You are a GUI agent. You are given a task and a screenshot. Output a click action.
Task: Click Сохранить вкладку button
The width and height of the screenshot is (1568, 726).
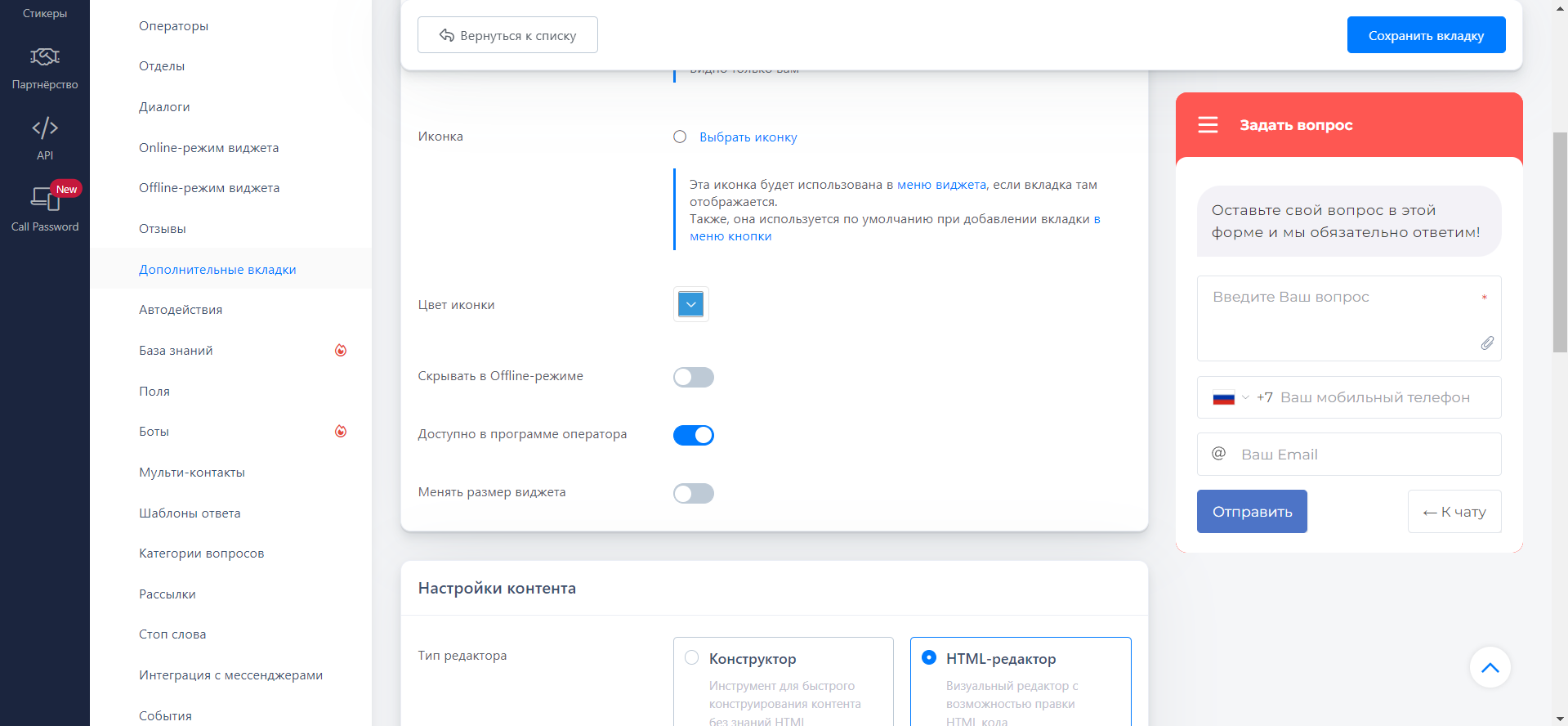click(1426, 35)
